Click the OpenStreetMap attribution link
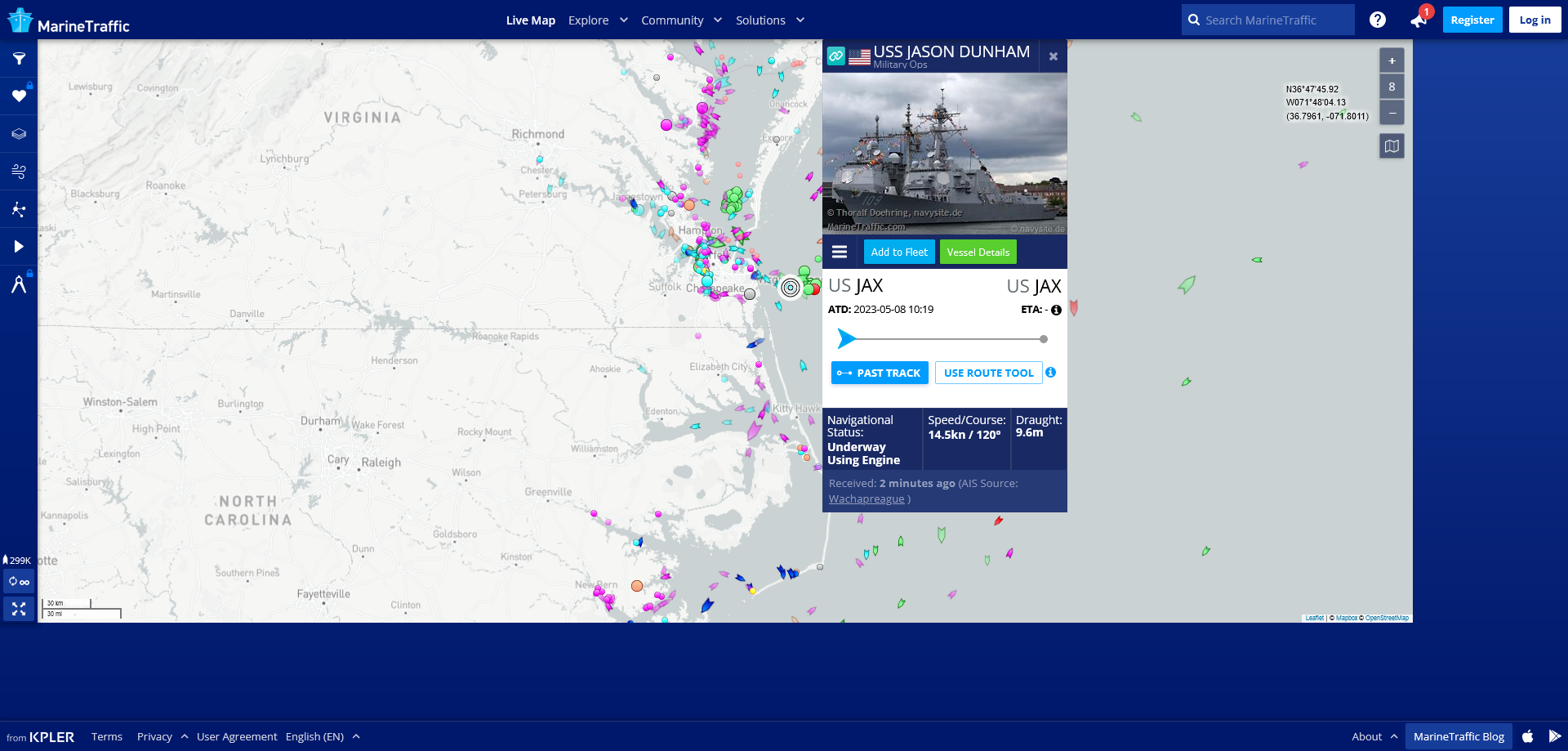The image size is (1568, 751). [1387, 618]
